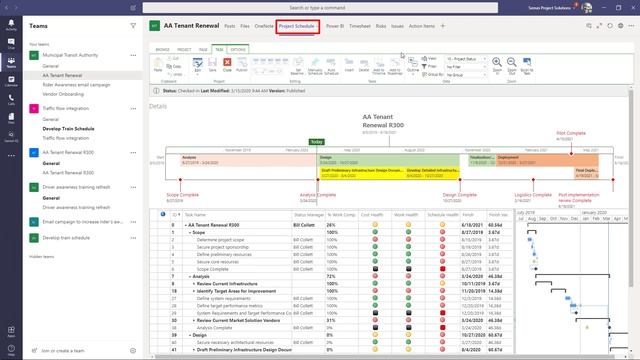Click the Save project ribbon icon

212,65
